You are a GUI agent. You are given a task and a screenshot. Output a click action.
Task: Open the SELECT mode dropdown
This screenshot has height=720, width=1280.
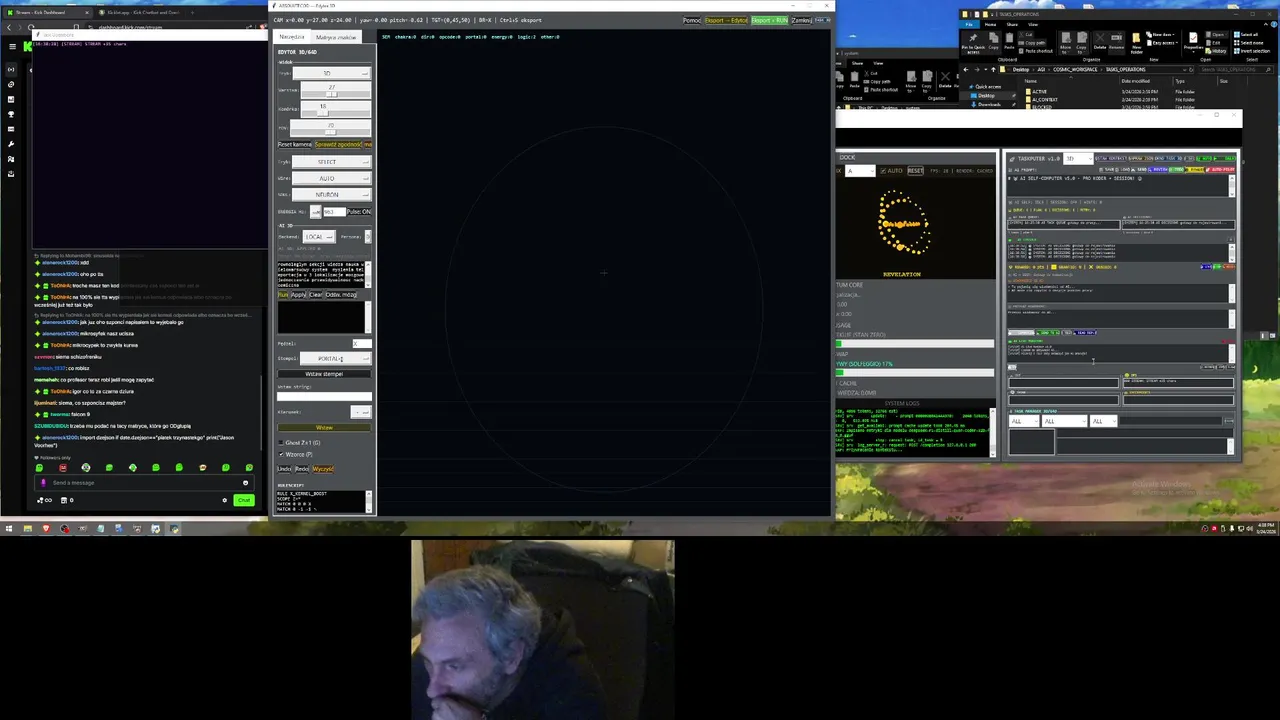[x=331, y=161]
